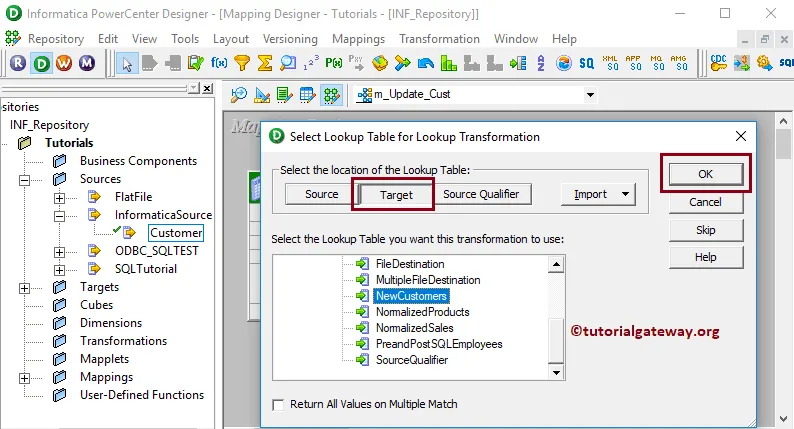Open the Versioning menu

[290, 39]
